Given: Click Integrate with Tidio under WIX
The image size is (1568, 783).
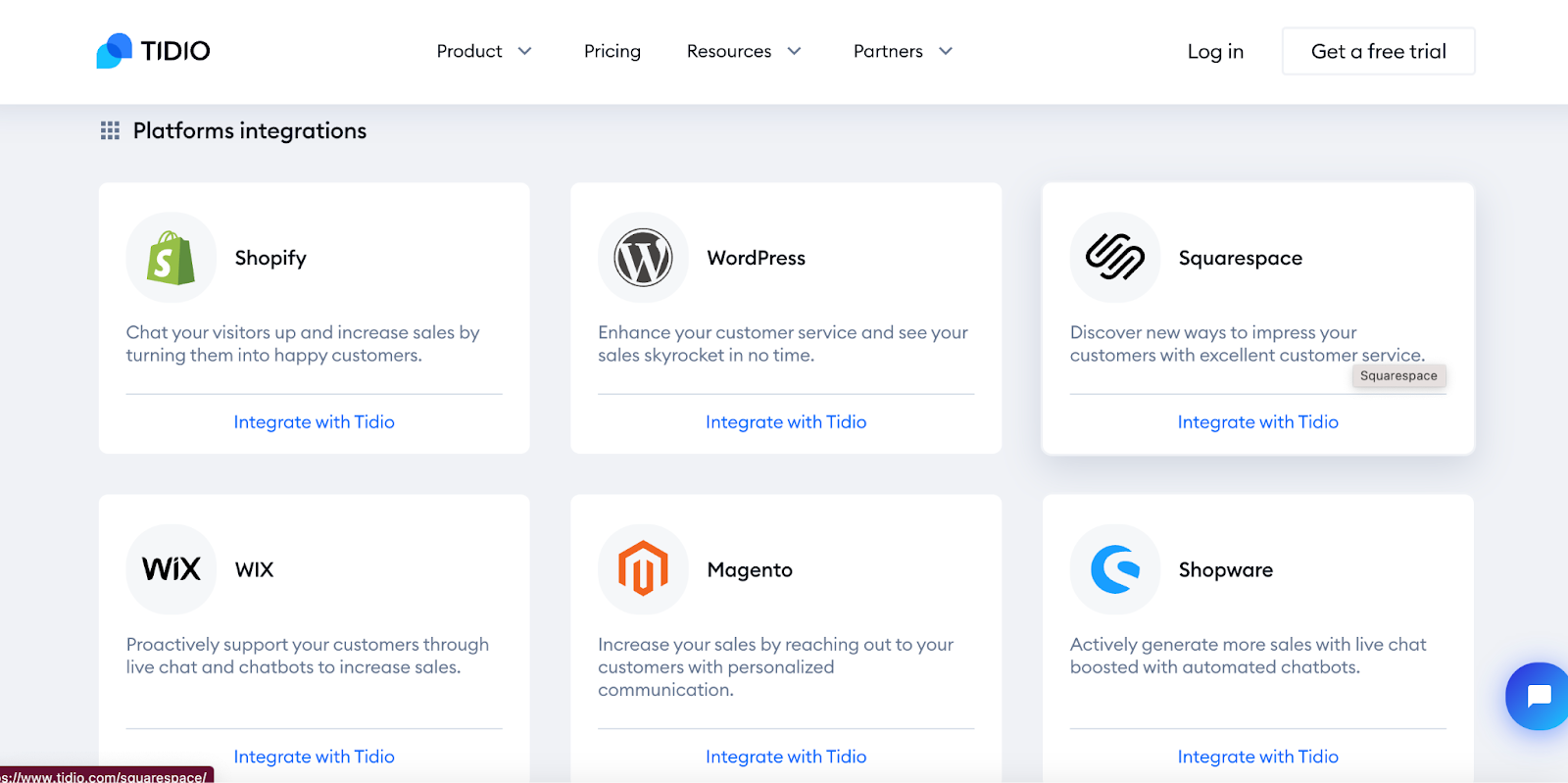Looking at the screenshot, I should pos(315,757).
